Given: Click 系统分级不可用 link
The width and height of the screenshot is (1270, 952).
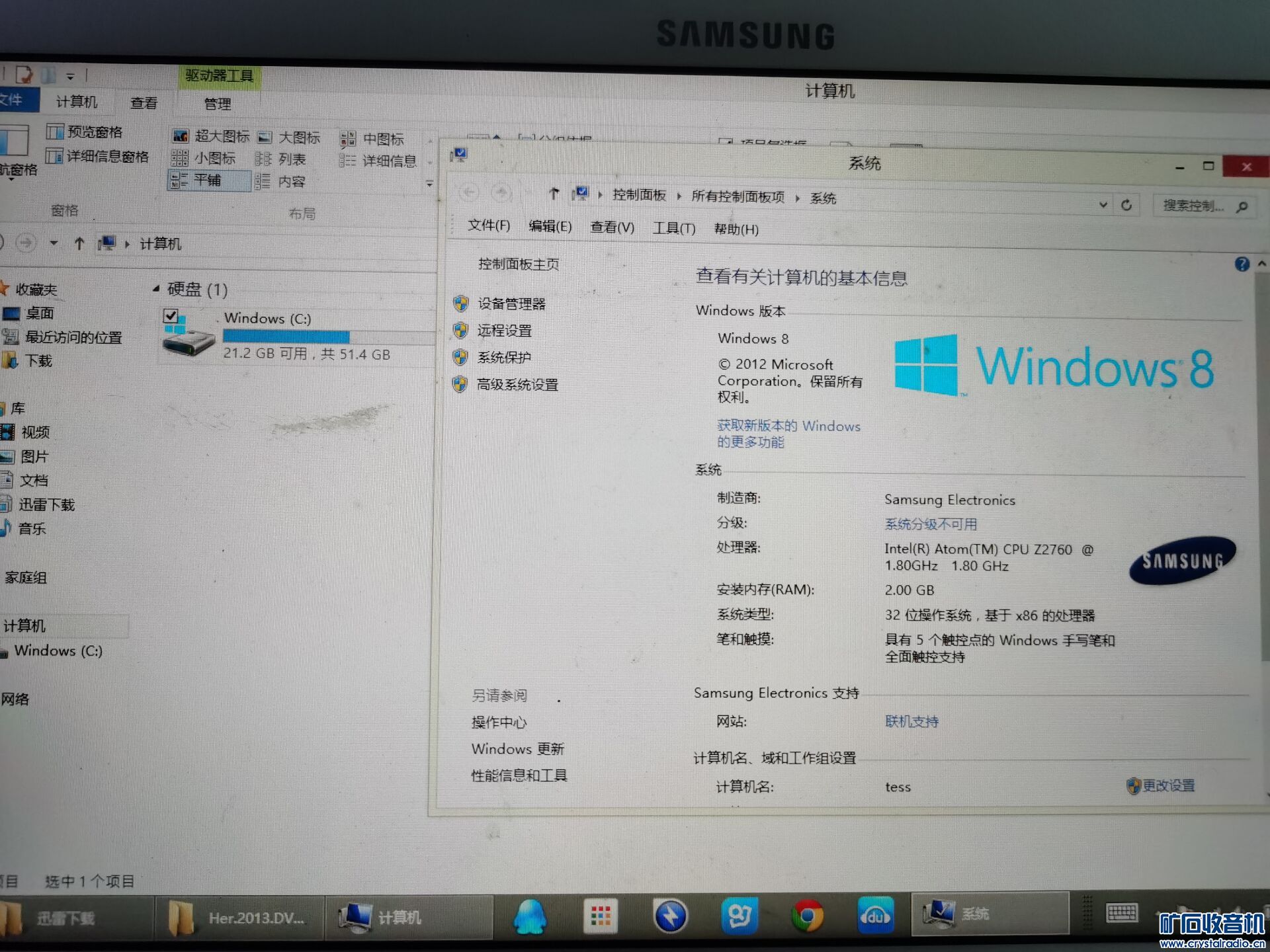Looking at the screenshot, I should pyautogui.click(x=931, y=524).
